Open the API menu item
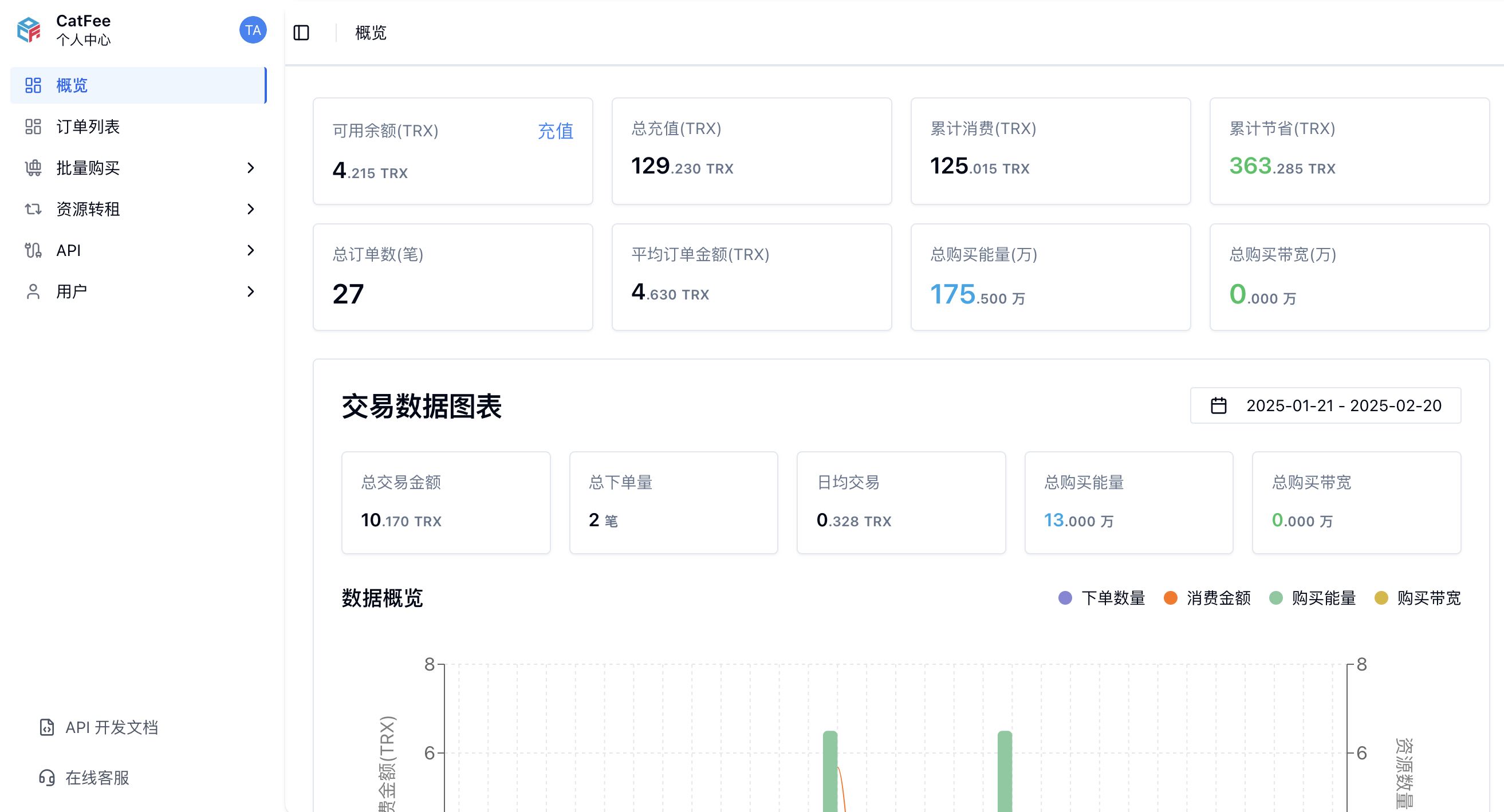The image size is (1504, 812). tap(139, 250)
